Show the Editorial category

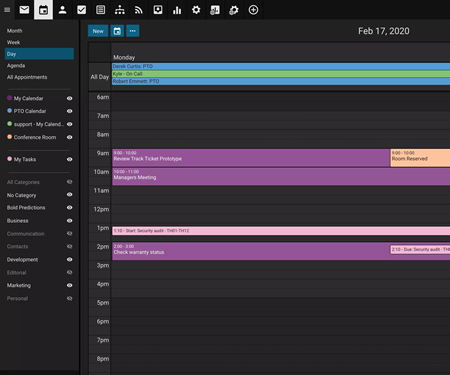[x=69, y=272]
